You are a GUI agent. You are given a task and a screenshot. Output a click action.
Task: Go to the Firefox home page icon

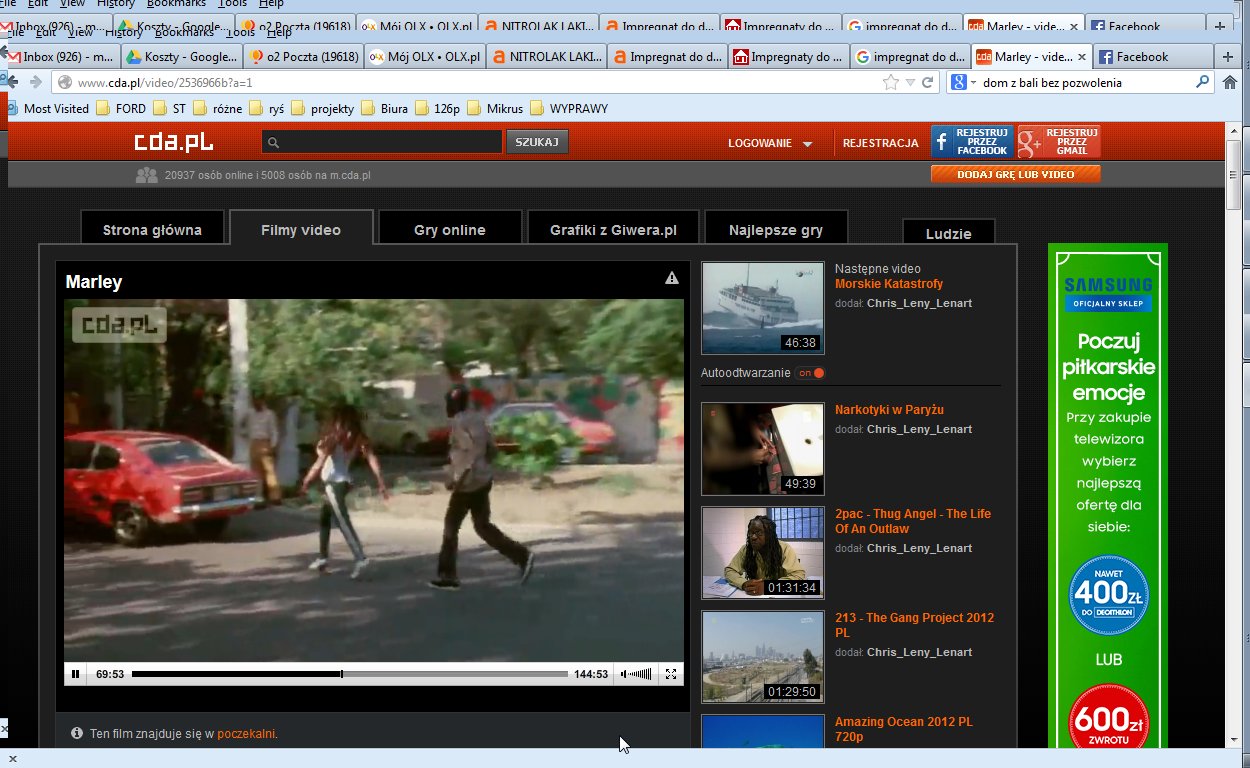point(1230,82)
